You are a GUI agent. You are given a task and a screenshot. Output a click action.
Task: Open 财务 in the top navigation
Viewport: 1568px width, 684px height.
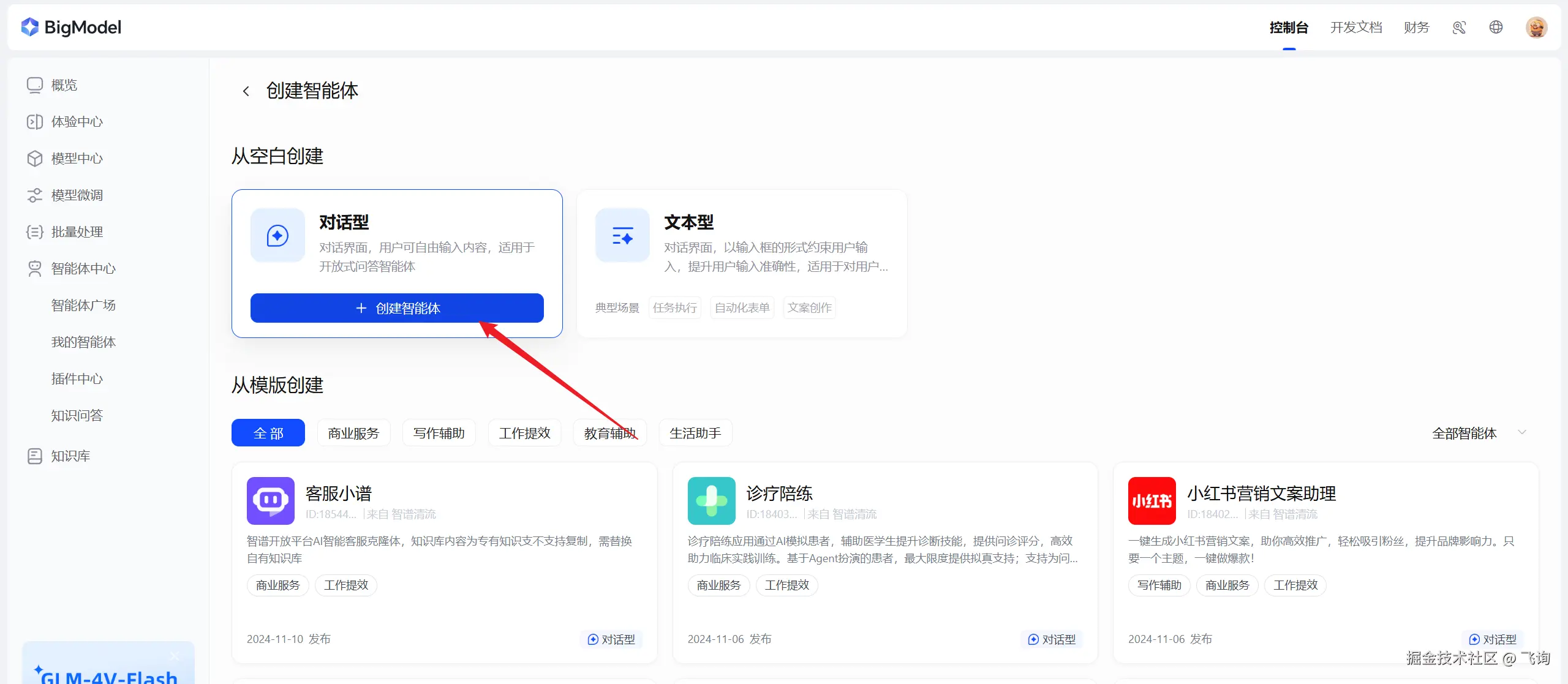(1416, 28)
